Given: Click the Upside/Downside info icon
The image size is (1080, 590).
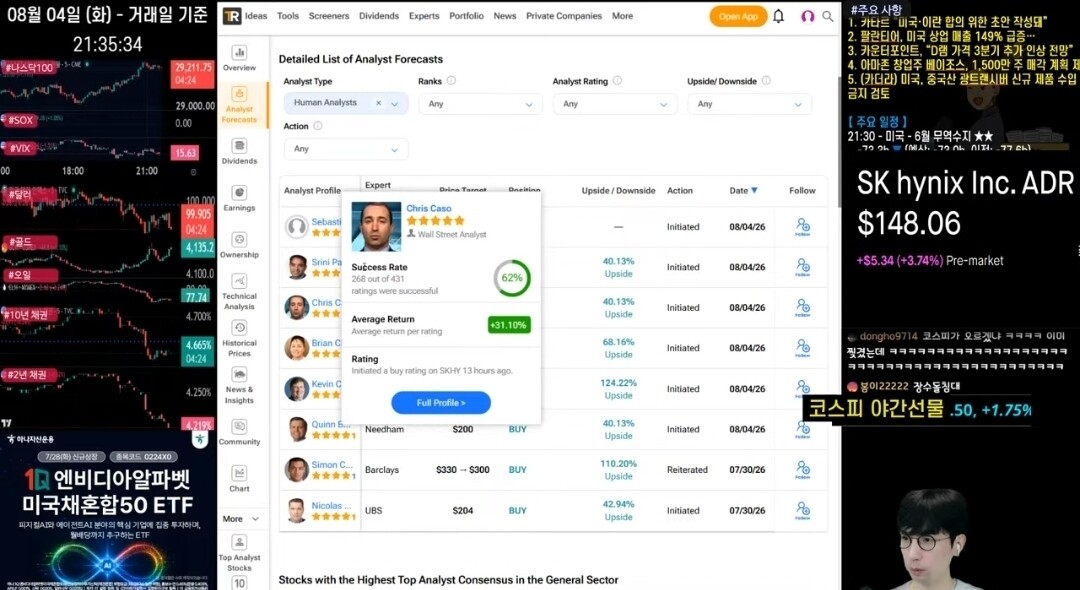Looking at the screenshot, I should [x=766, y=81].
